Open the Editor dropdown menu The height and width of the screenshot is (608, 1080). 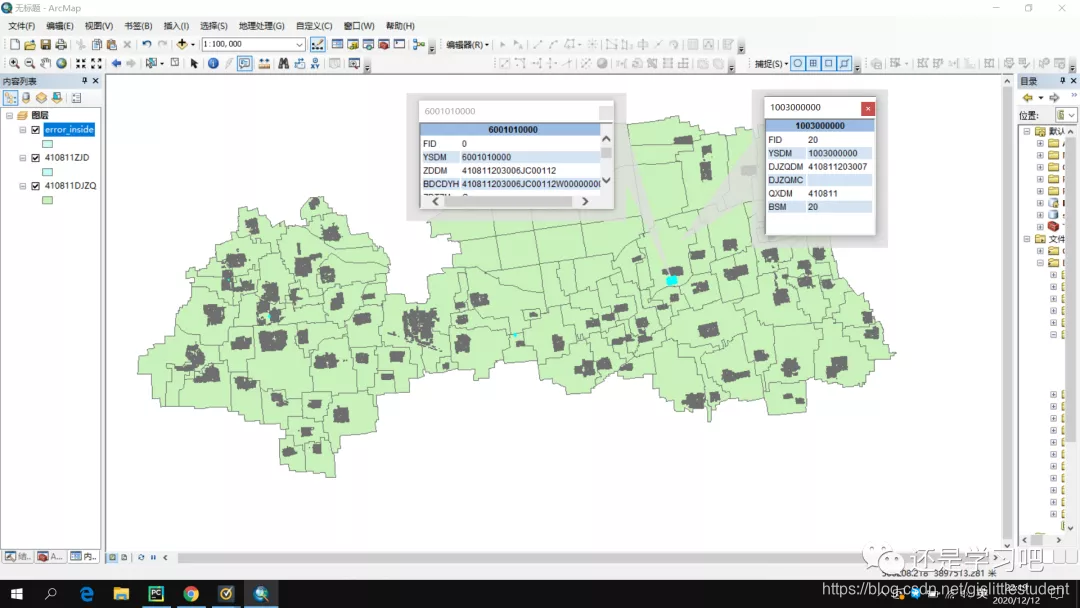click(x=468, y=45)
